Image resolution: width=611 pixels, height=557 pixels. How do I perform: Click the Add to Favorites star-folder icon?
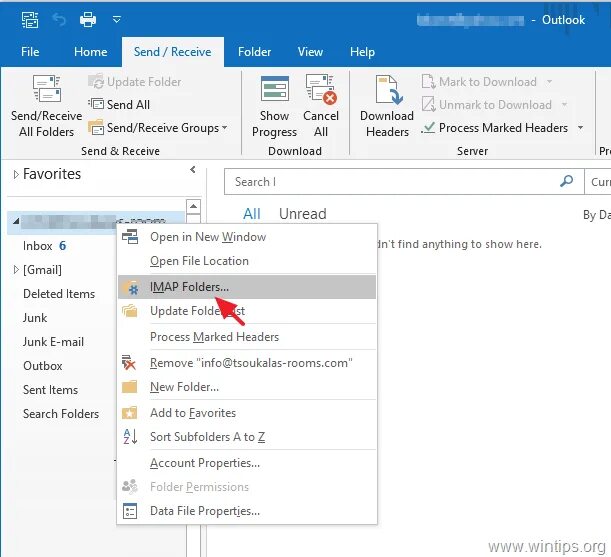pyautogui.click(x=129, y=412)
